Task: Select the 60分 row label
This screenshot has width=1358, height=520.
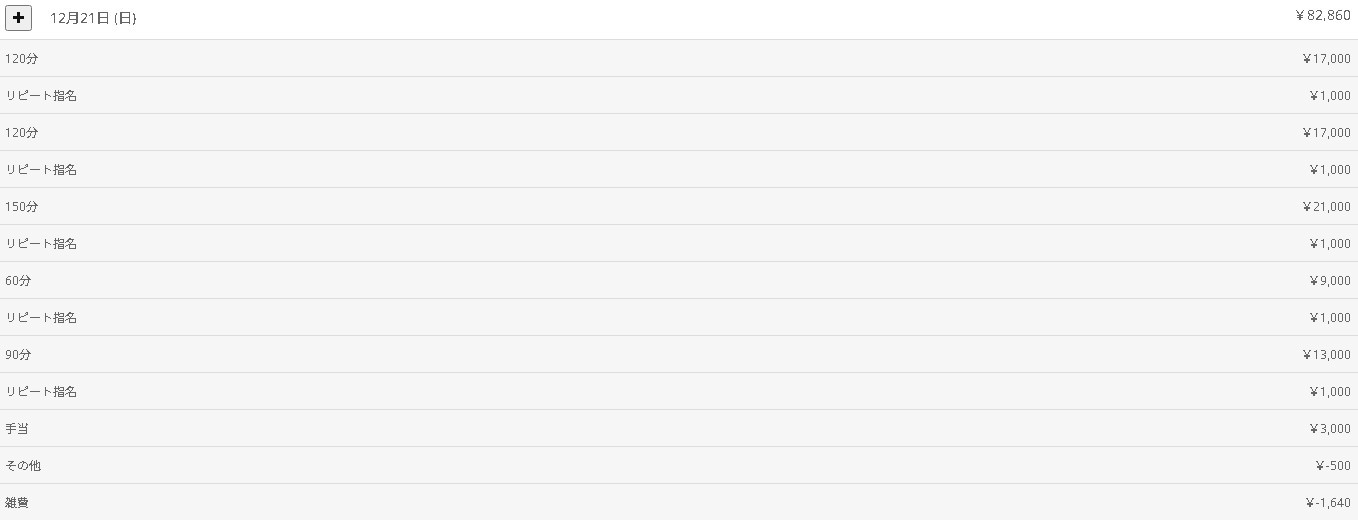Action: (18, 281)
